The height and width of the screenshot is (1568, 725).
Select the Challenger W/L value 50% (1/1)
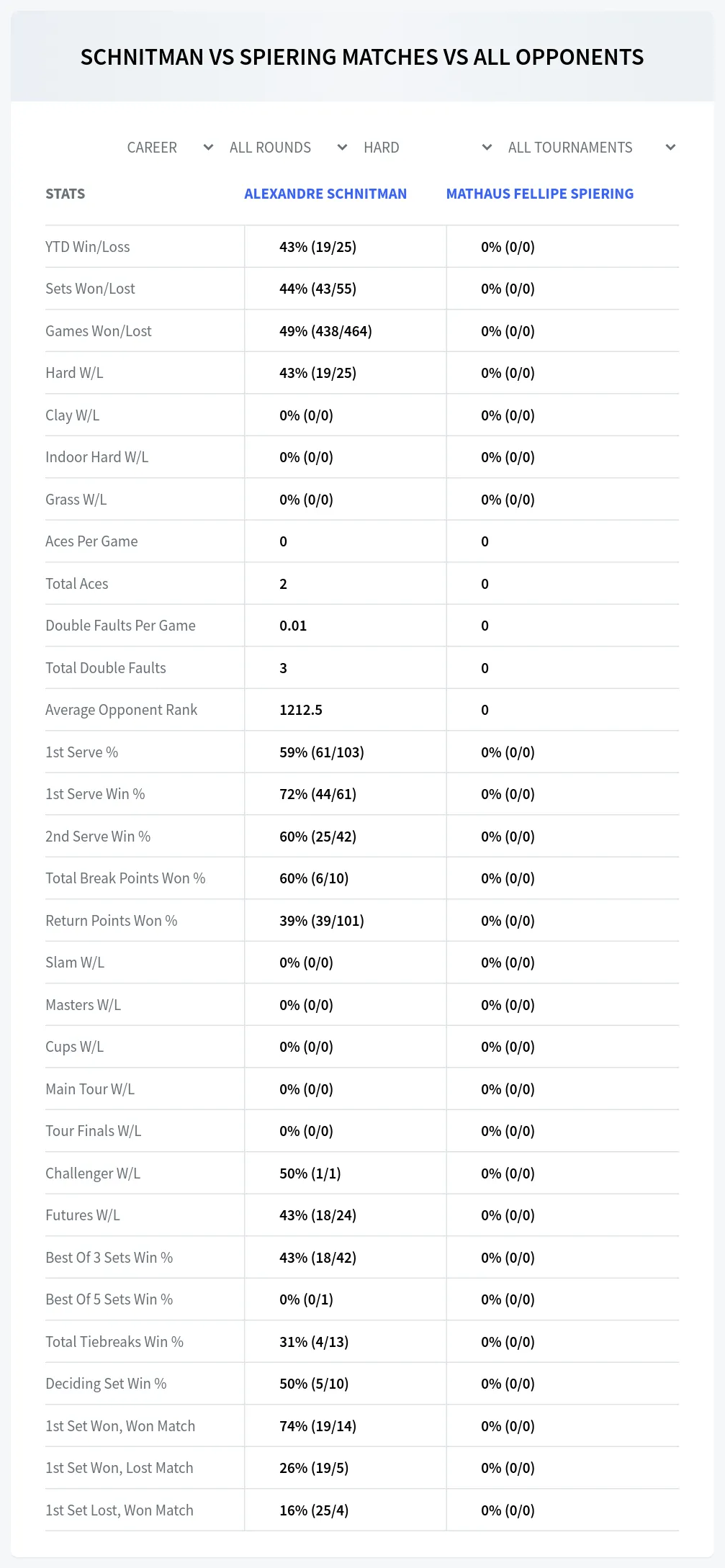310,1173
